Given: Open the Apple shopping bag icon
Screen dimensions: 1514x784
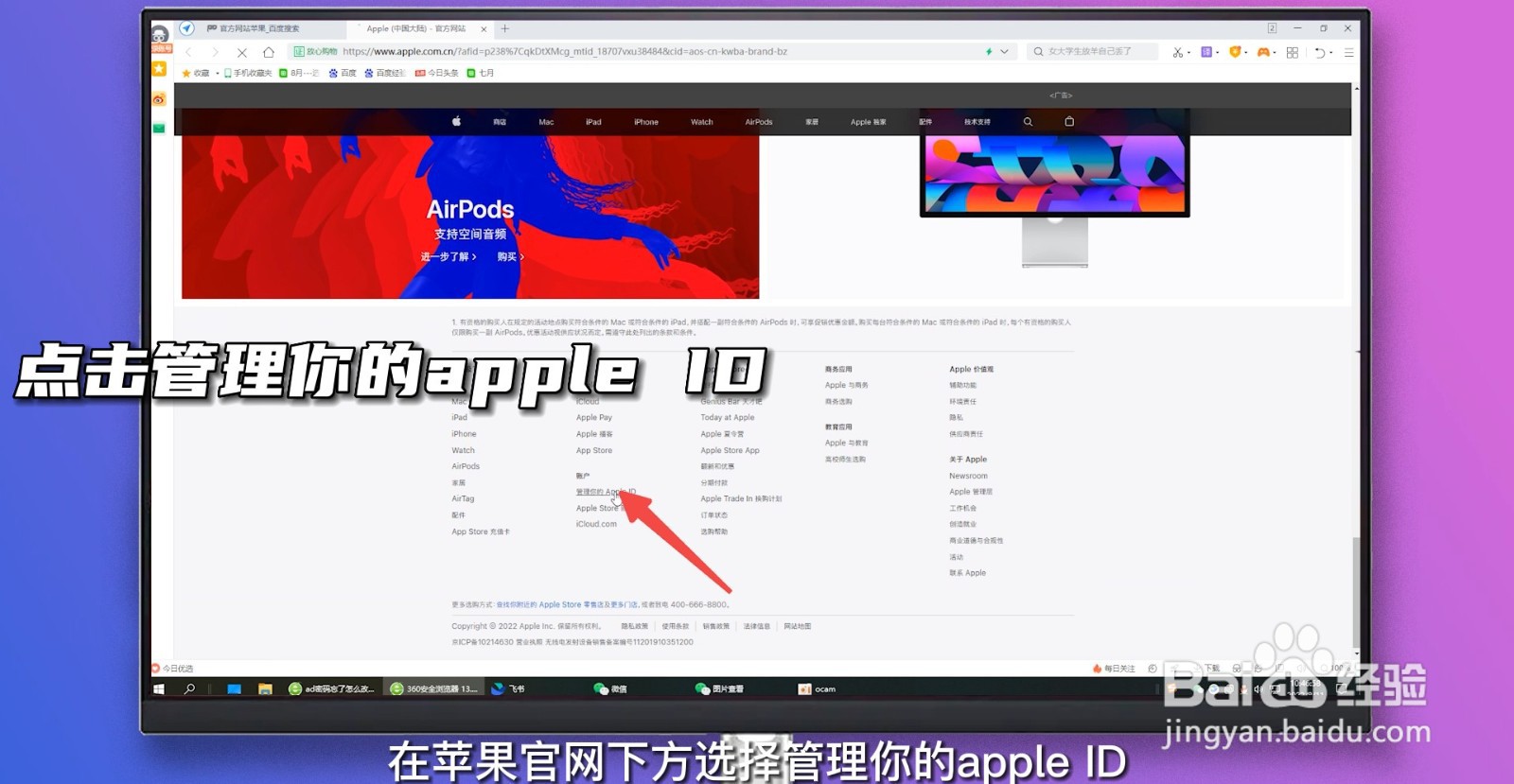Looking at the screenshot, I should (x=1069, y=121).
